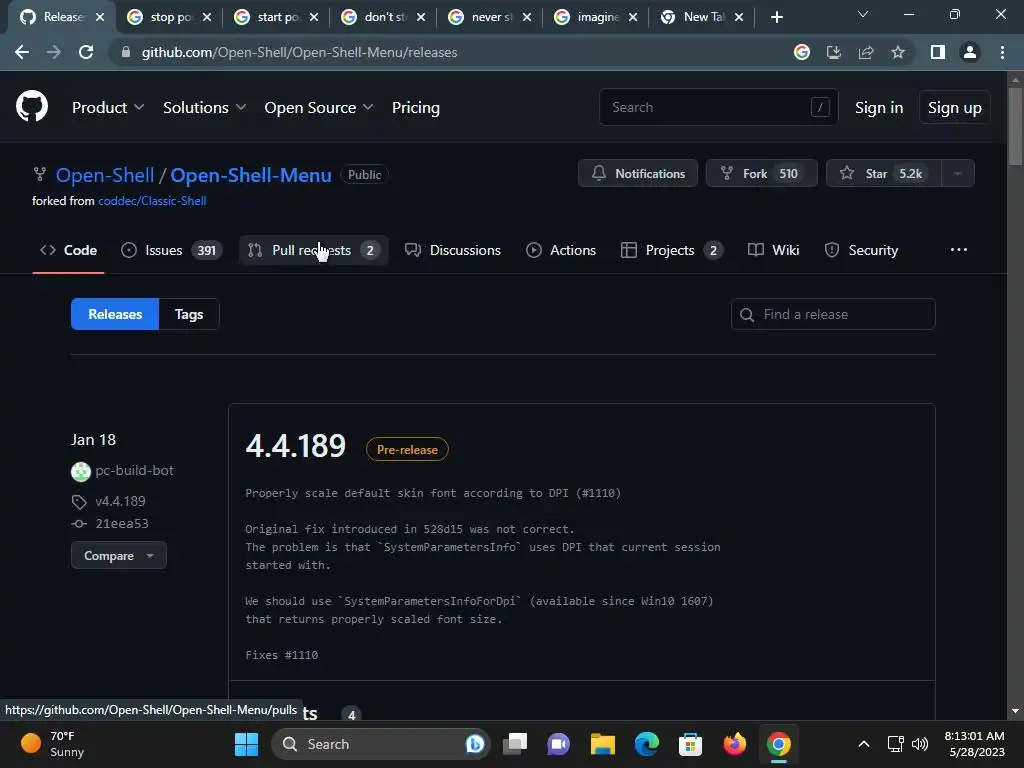Select the Tags toggle button

coord(189,314)
